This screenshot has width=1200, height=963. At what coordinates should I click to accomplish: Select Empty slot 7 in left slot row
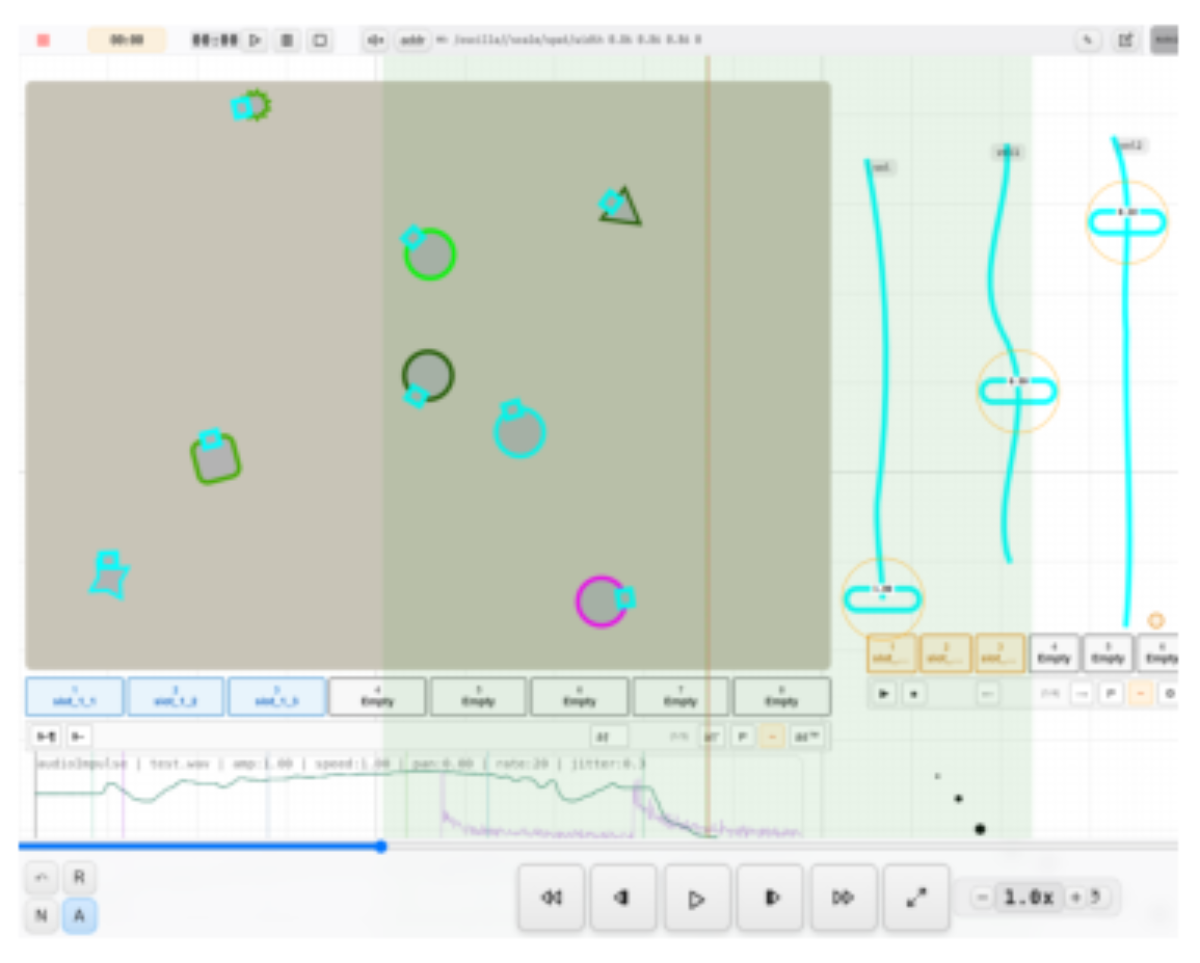point(681,697)
